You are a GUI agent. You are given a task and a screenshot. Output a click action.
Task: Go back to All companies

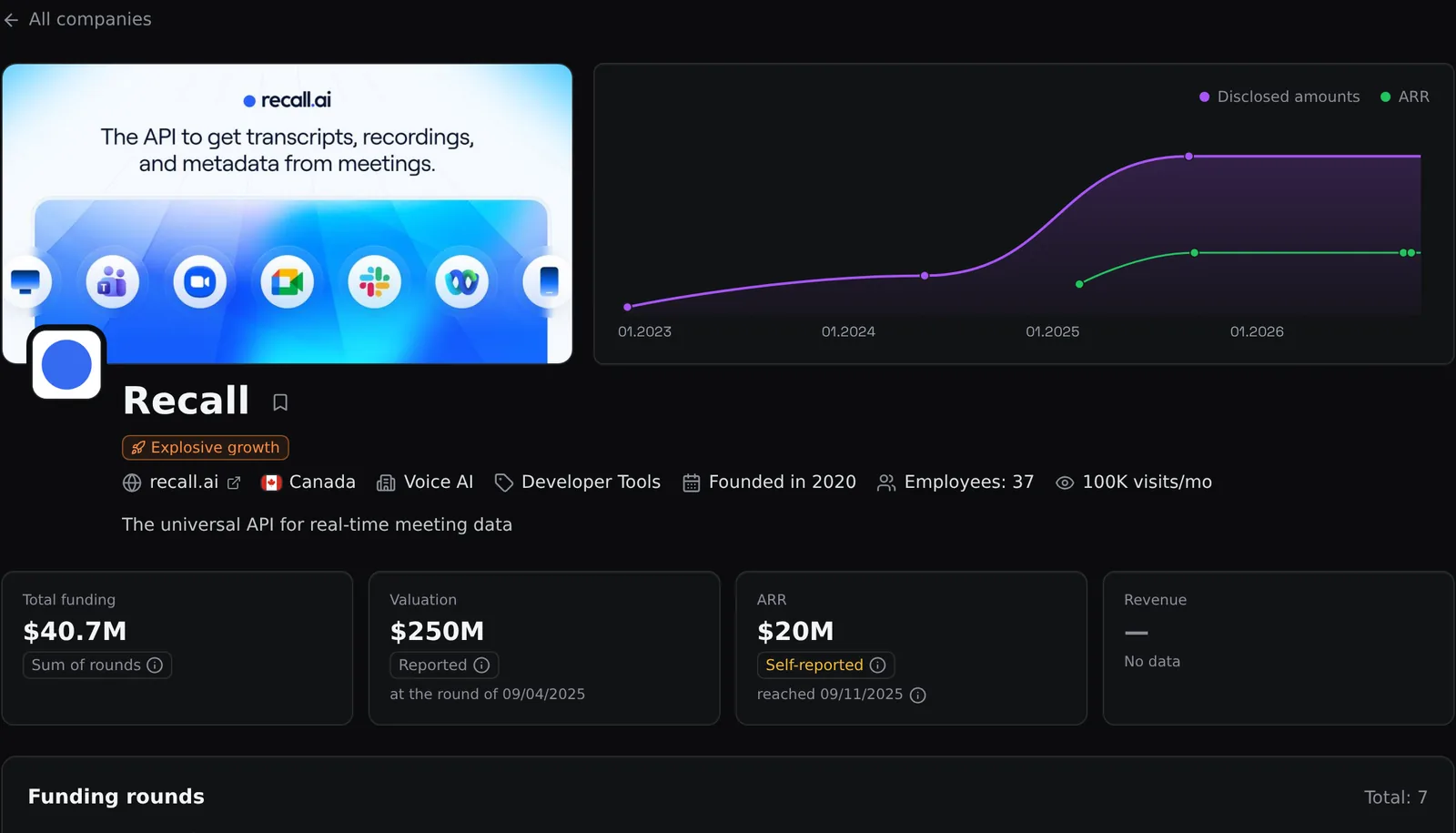pyautogui.click(x=77, y=19)
